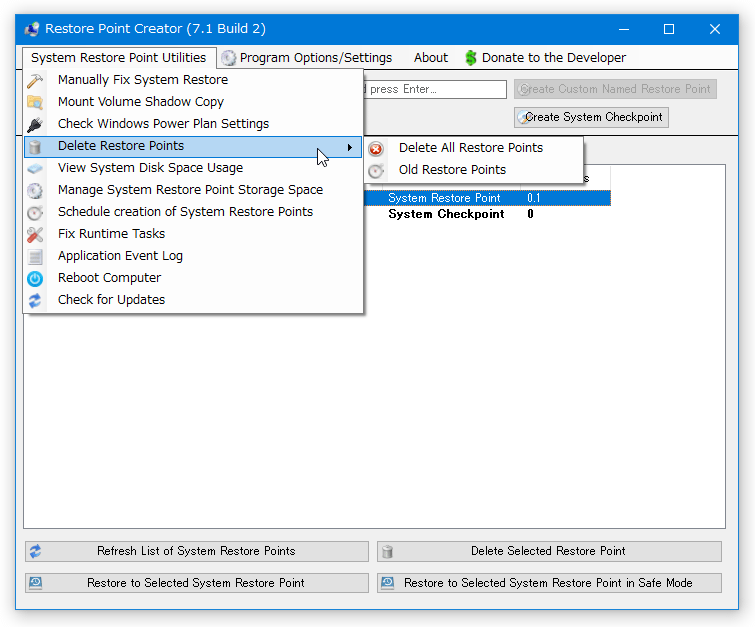This screenshot has height=627, width=755.
Task: Click the monitor icon on Restore to Selected System Restore Point
Action: [36, 583]
